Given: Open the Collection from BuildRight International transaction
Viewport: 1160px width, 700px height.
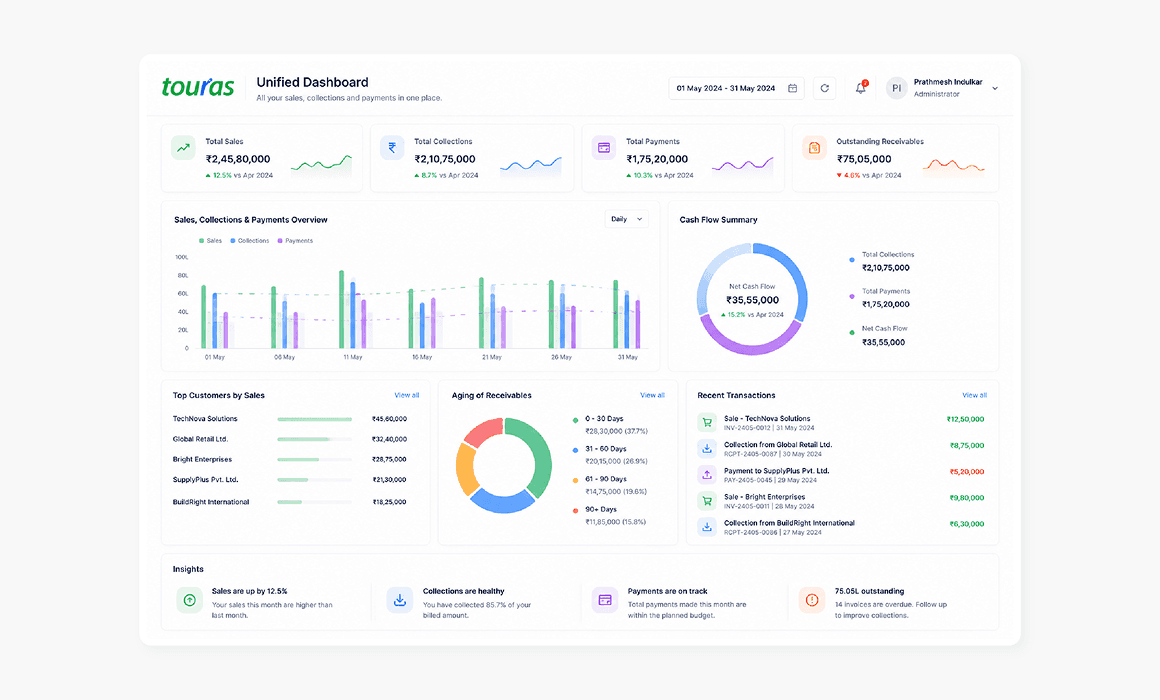Looking at the screenshot, I should tap(841, 527).
